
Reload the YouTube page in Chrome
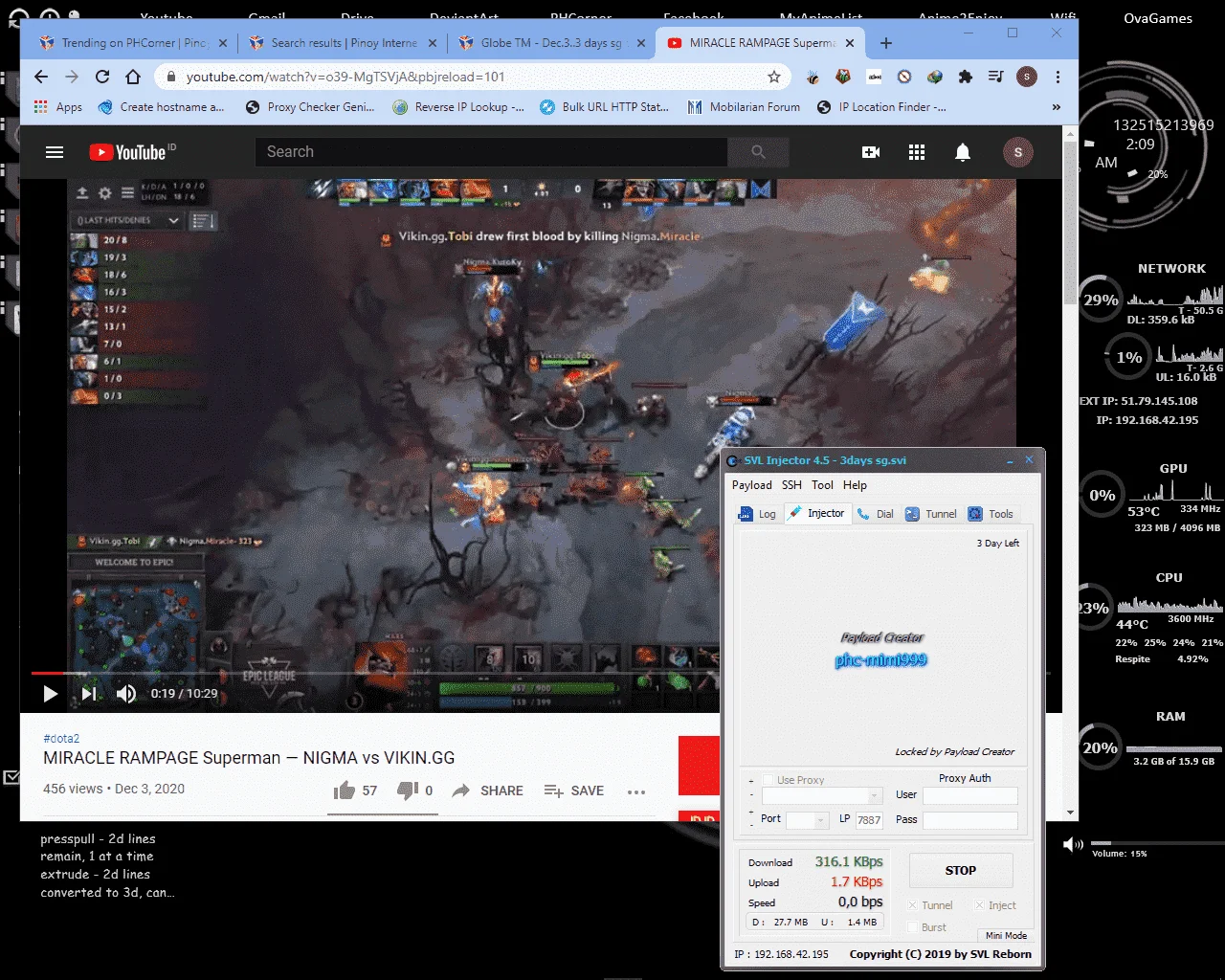(102, 77)
